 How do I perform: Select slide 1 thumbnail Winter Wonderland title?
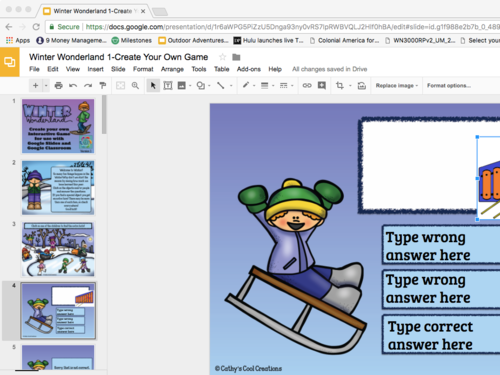pyautogui.click(x=58, y=126)
